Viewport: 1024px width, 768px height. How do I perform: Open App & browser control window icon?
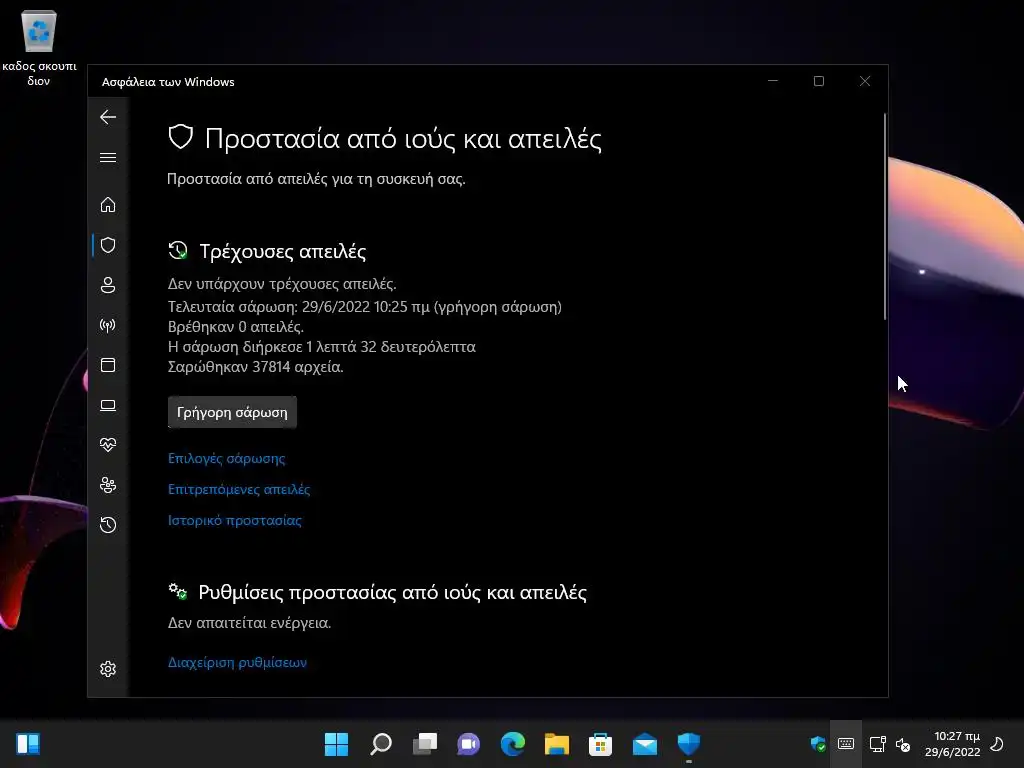[x=108, y=365]
